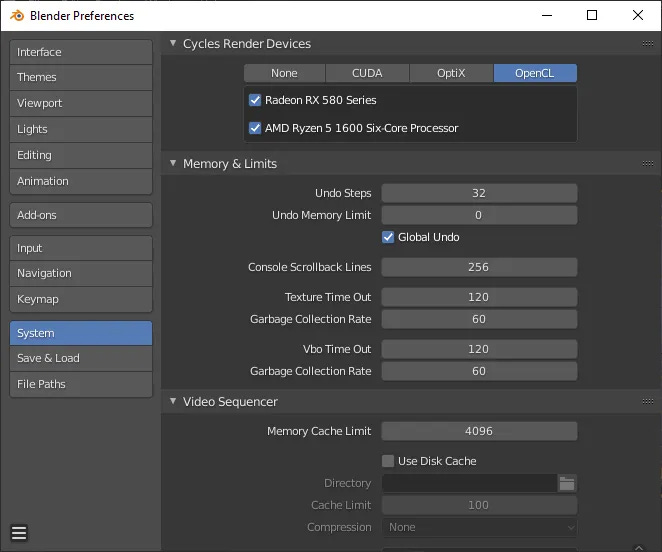The height and width of the screenshot is (552, 662).
Task: Open the Save & Load tab
Action: pos(81,358)
